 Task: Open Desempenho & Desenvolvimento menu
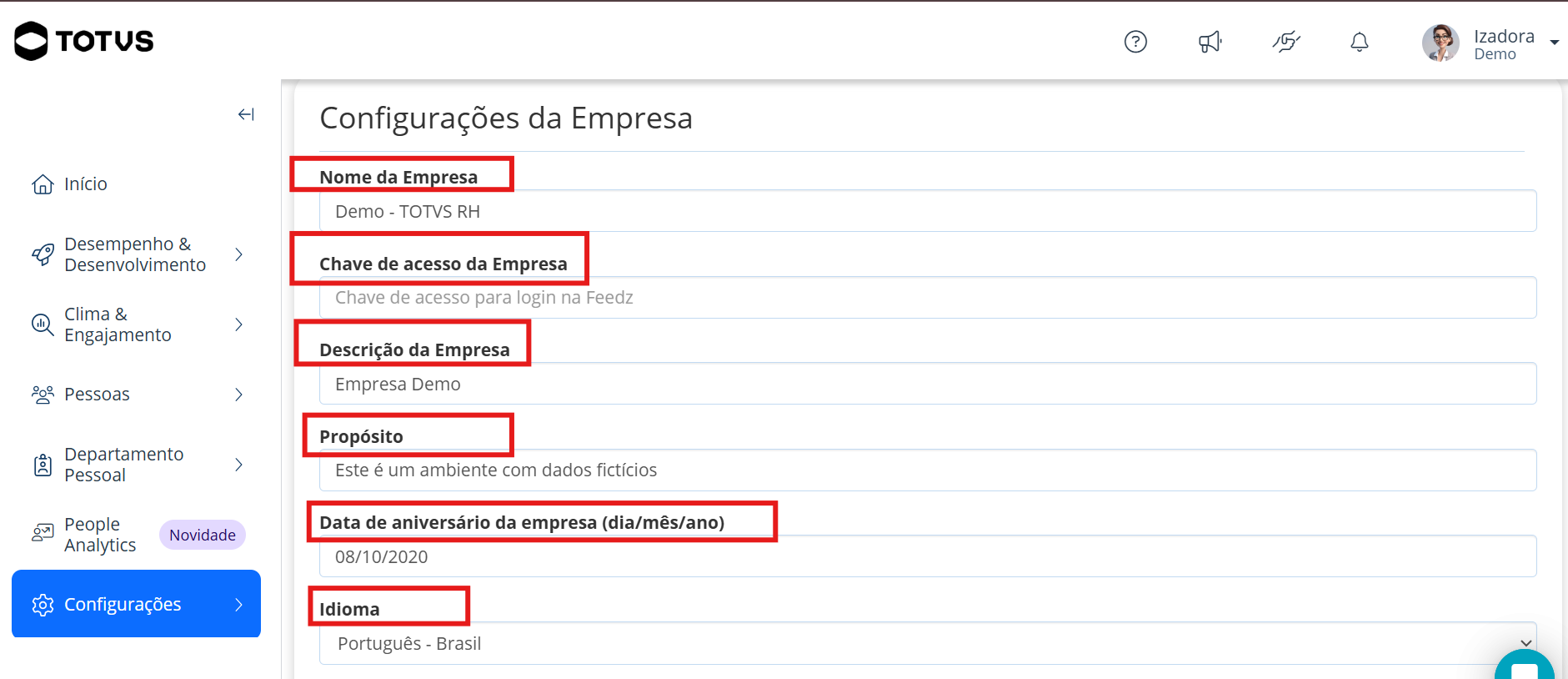coord(137,254)
